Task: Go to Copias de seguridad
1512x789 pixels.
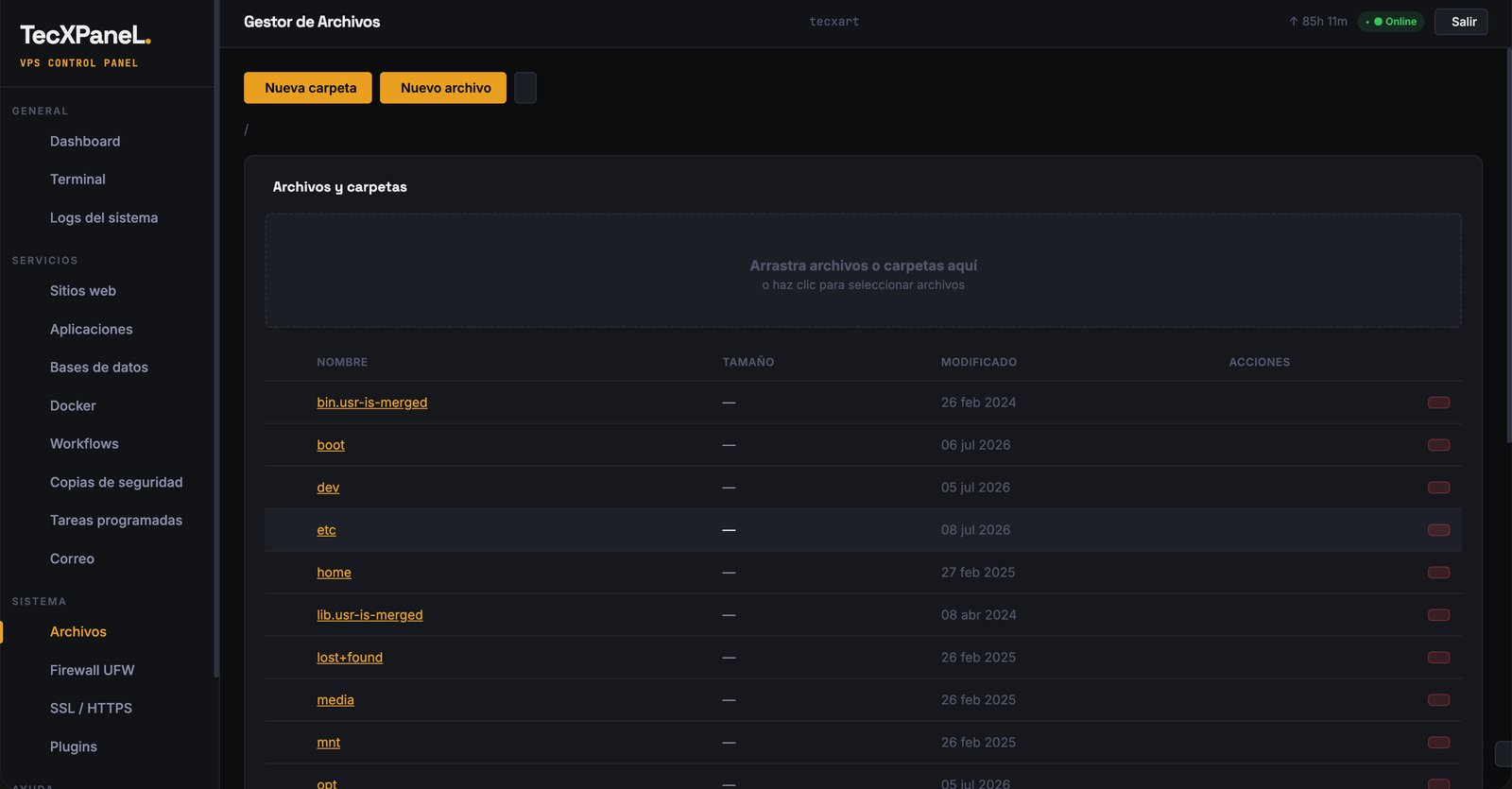Action: coord(116,482)
